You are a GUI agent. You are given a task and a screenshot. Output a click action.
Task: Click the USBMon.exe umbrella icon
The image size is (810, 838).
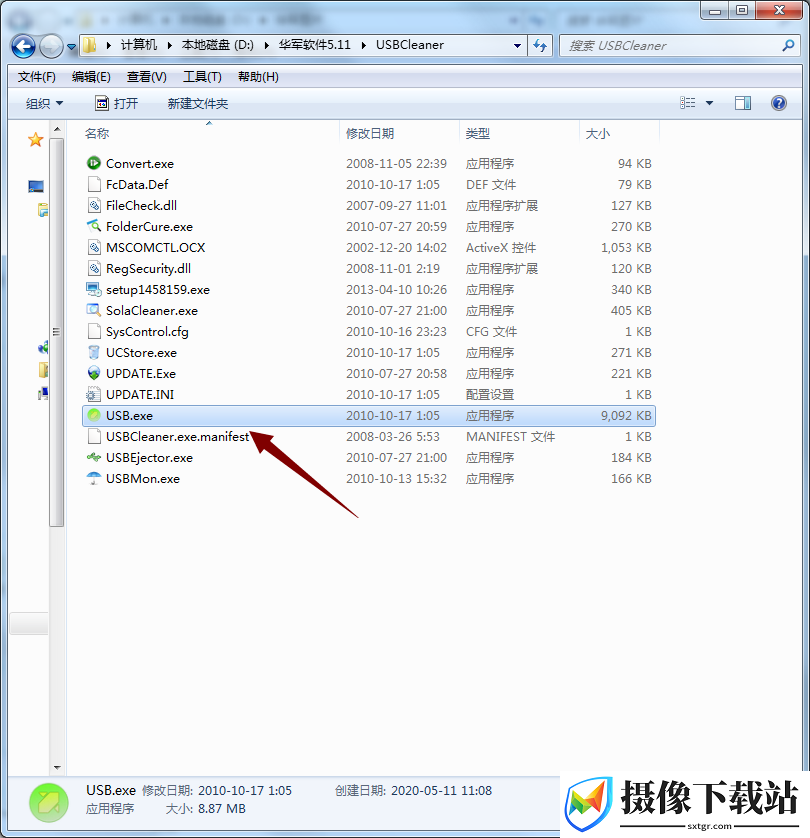94,478
